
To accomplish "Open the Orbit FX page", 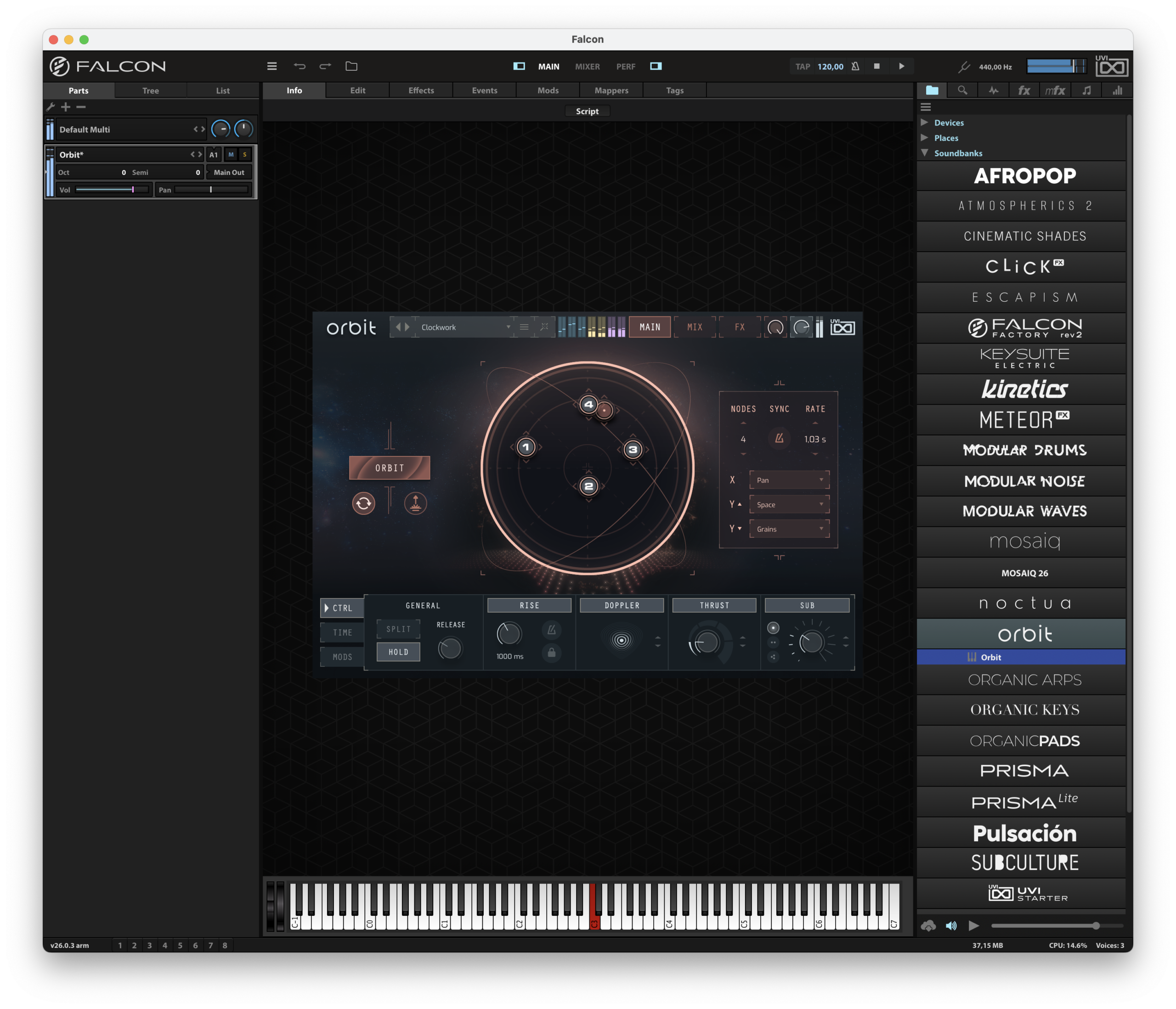I will 740,327.
